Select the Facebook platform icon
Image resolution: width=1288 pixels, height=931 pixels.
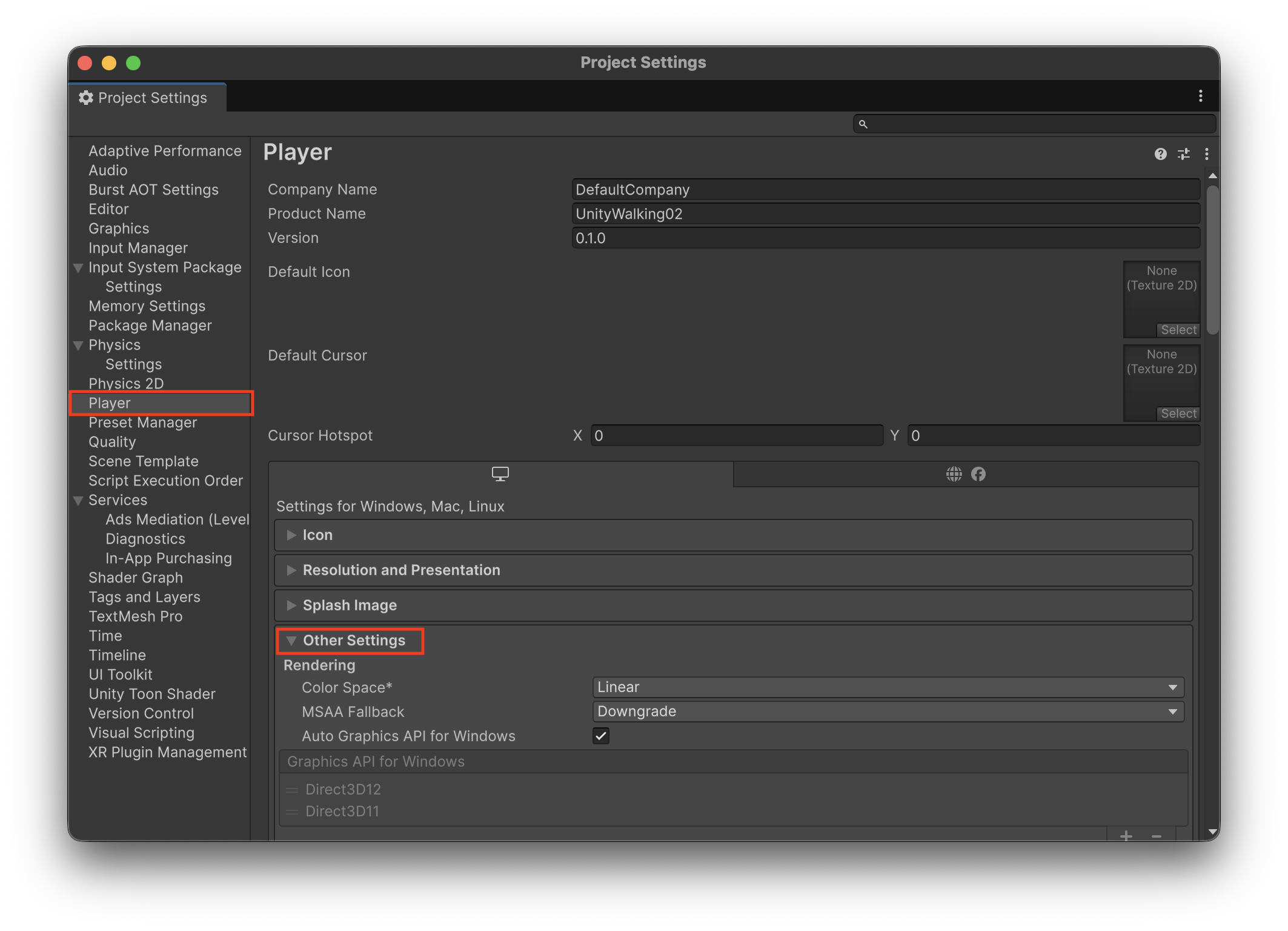[978, 474]
